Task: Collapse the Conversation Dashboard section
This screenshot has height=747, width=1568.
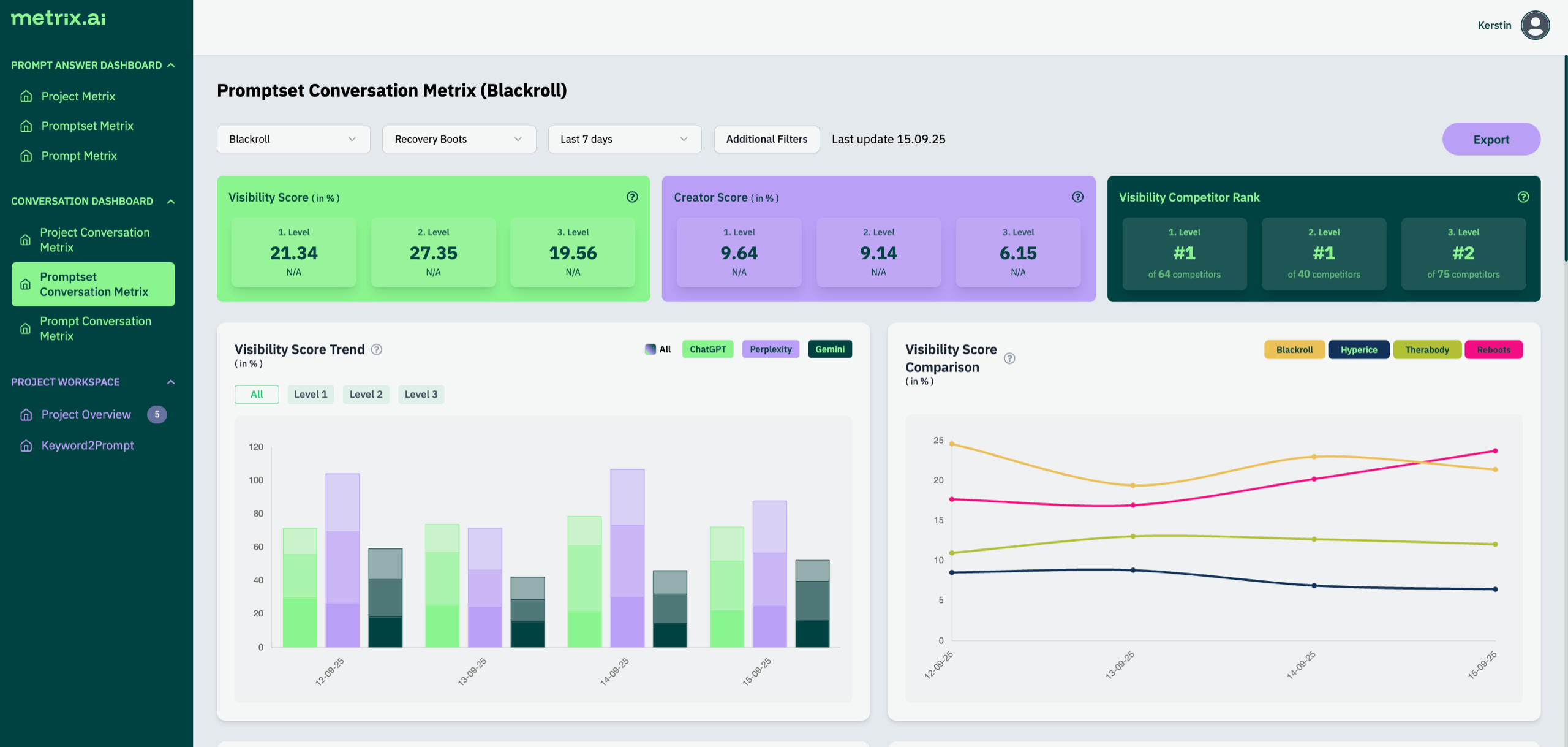Action: click(x=171, y=201)
